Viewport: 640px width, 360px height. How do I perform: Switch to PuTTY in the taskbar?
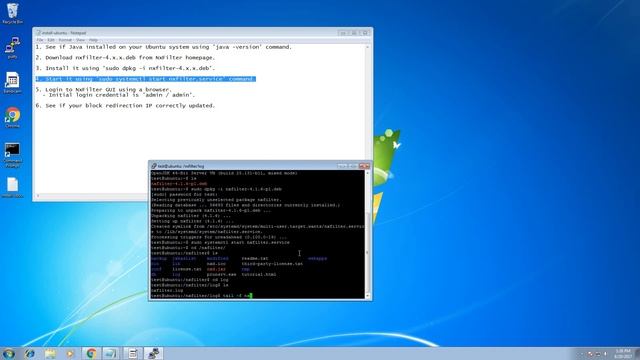(153, 353)
